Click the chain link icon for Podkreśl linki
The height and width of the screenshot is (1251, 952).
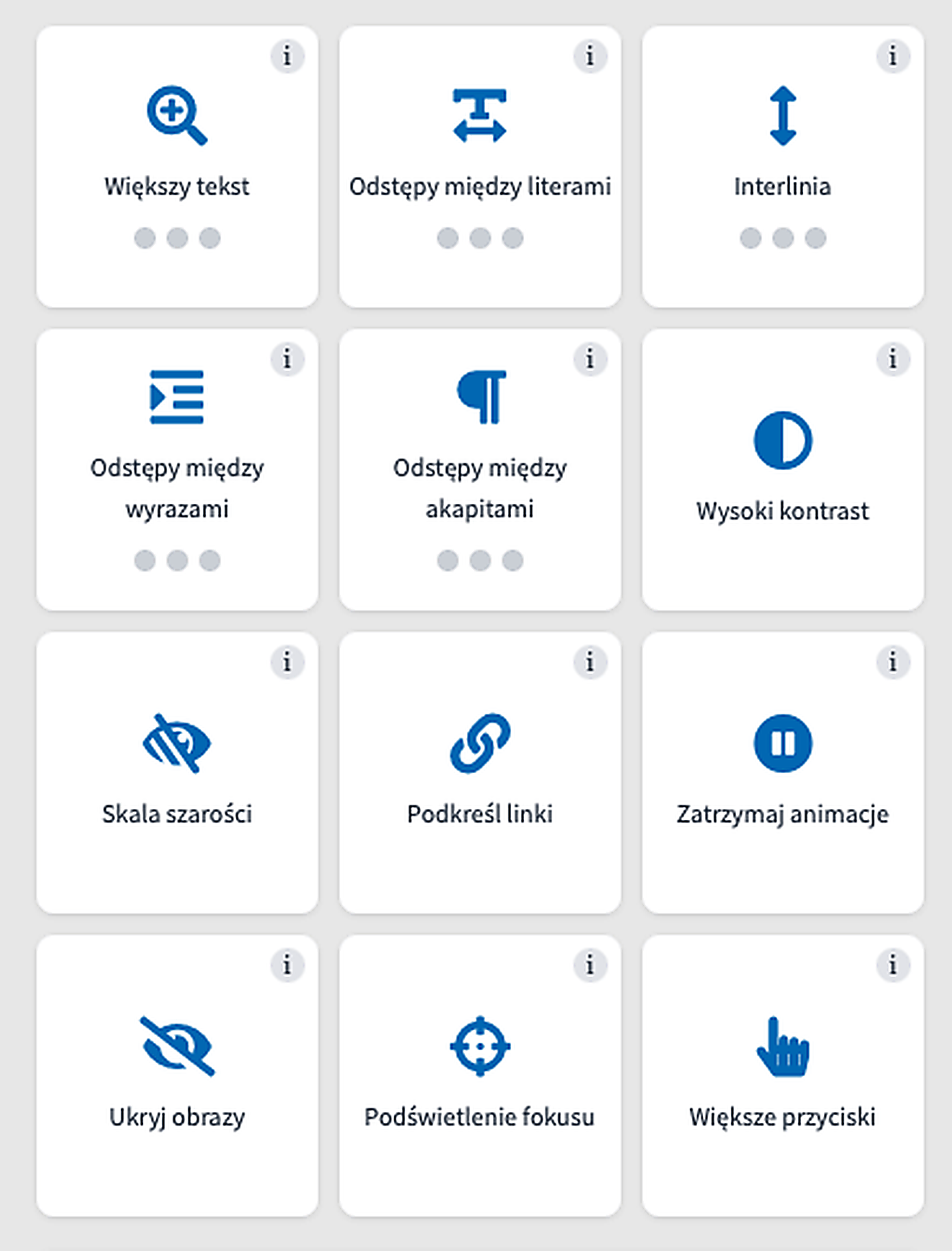[480, 742]
